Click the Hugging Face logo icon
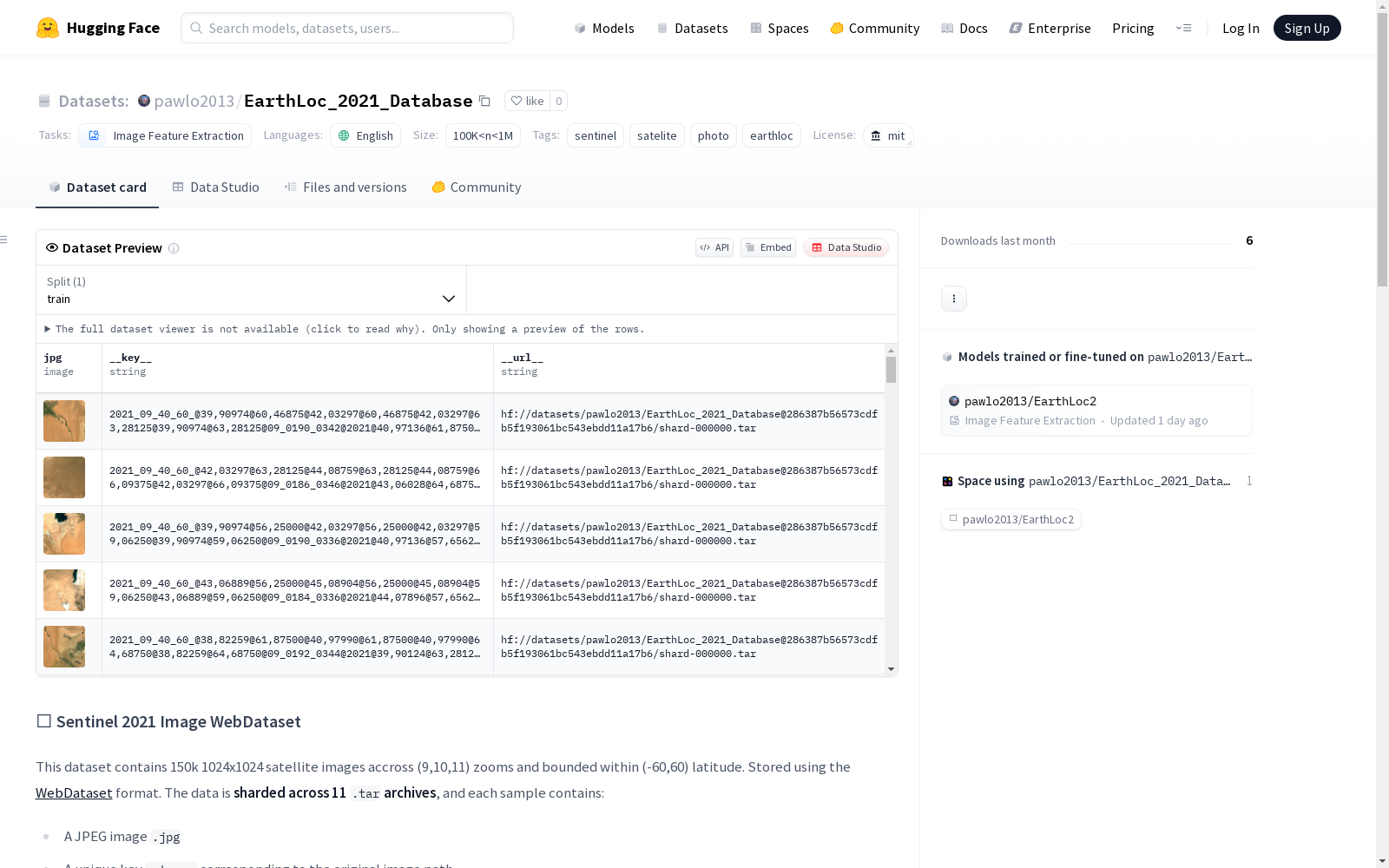This screenshot has height=868, width=1389. tap(48, 28)
